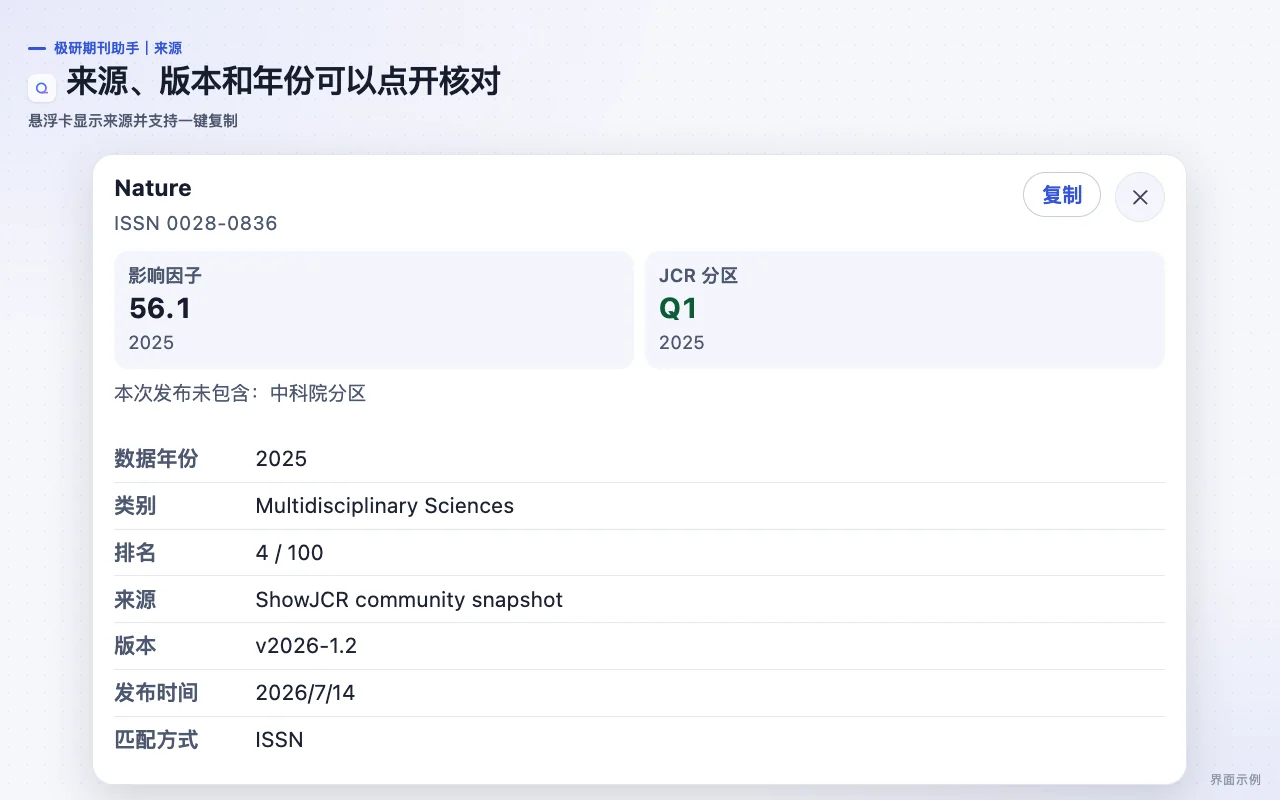This screenshot has width=1280, height=800.
Task: Close the Nature journal card
Action: (x=1140, y=197)
